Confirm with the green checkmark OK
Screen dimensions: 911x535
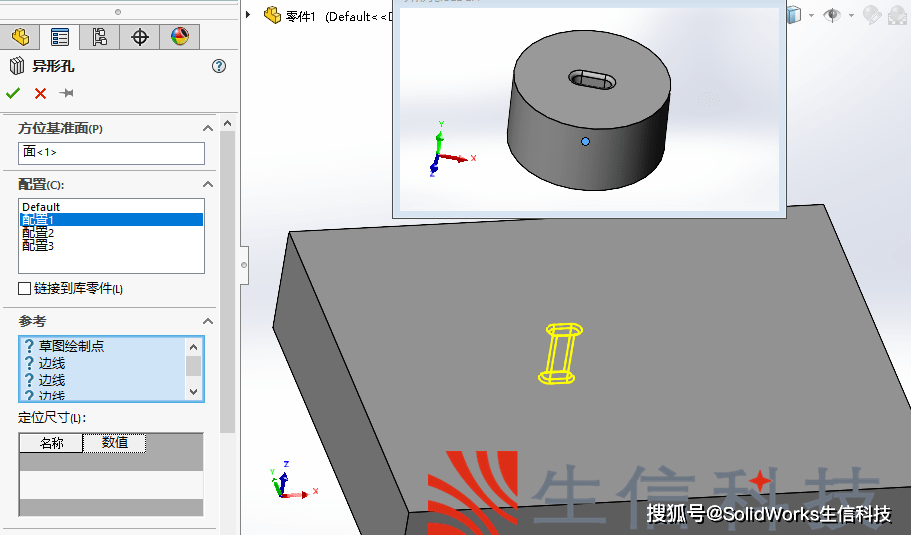coord(13,93)
